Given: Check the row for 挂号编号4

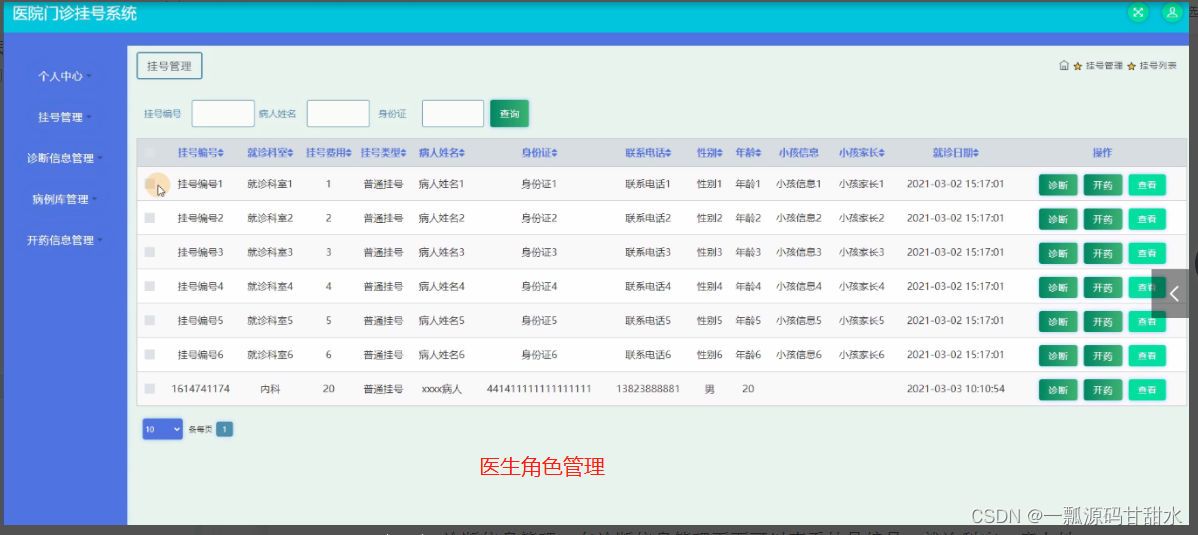Looking at the screenshot, I should pos(150,286).
